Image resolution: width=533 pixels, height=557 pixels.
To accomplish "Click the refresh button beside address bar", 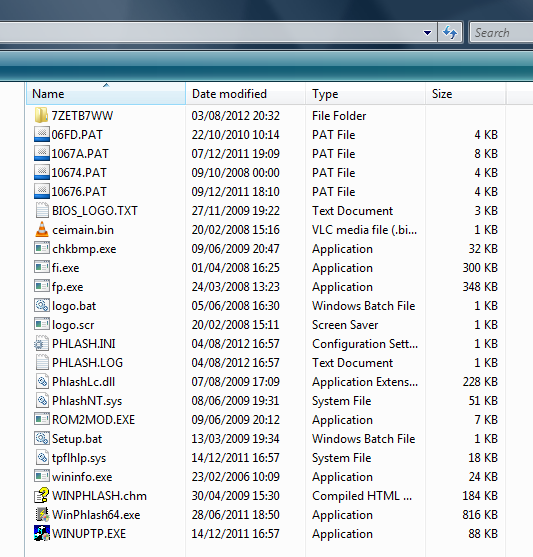I will 450,33.
